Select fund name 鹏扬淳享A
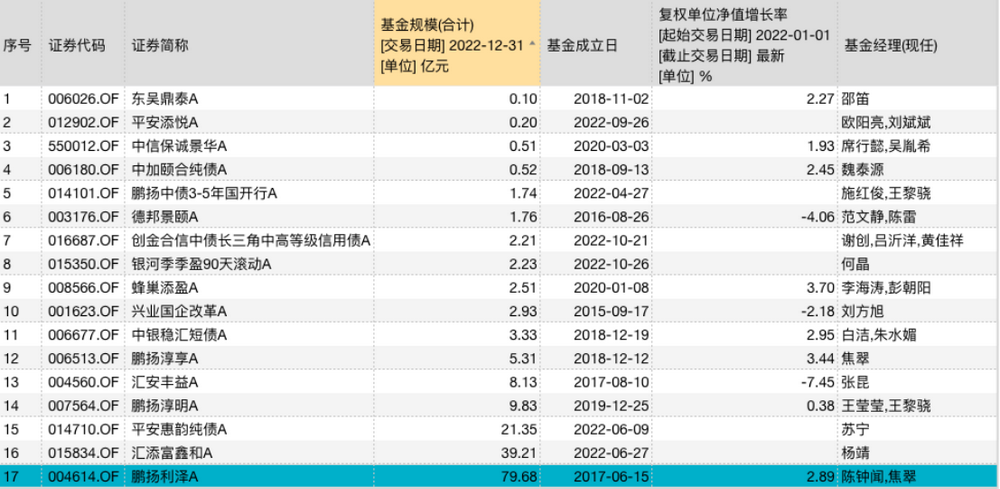1000x489 pixels. [x=165, y=358]
